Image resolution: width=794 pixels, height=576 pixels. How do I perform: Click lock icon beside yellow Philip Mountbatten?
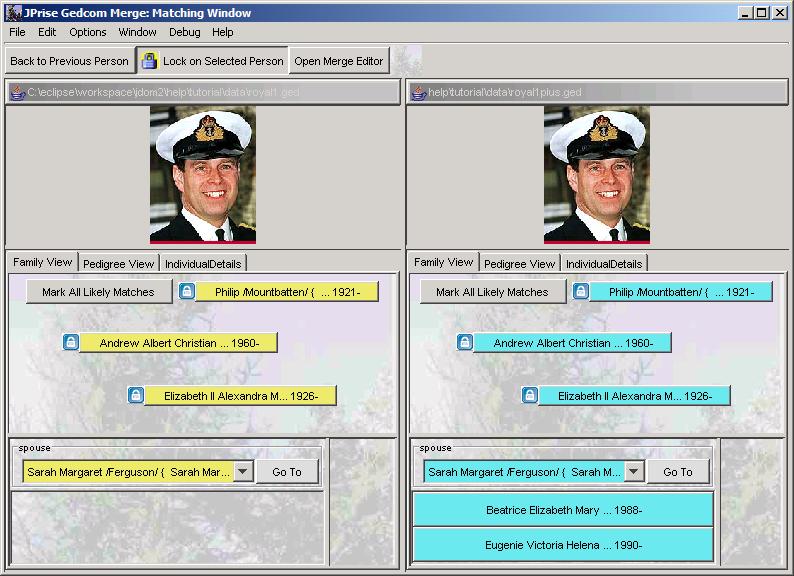[187, 292]
